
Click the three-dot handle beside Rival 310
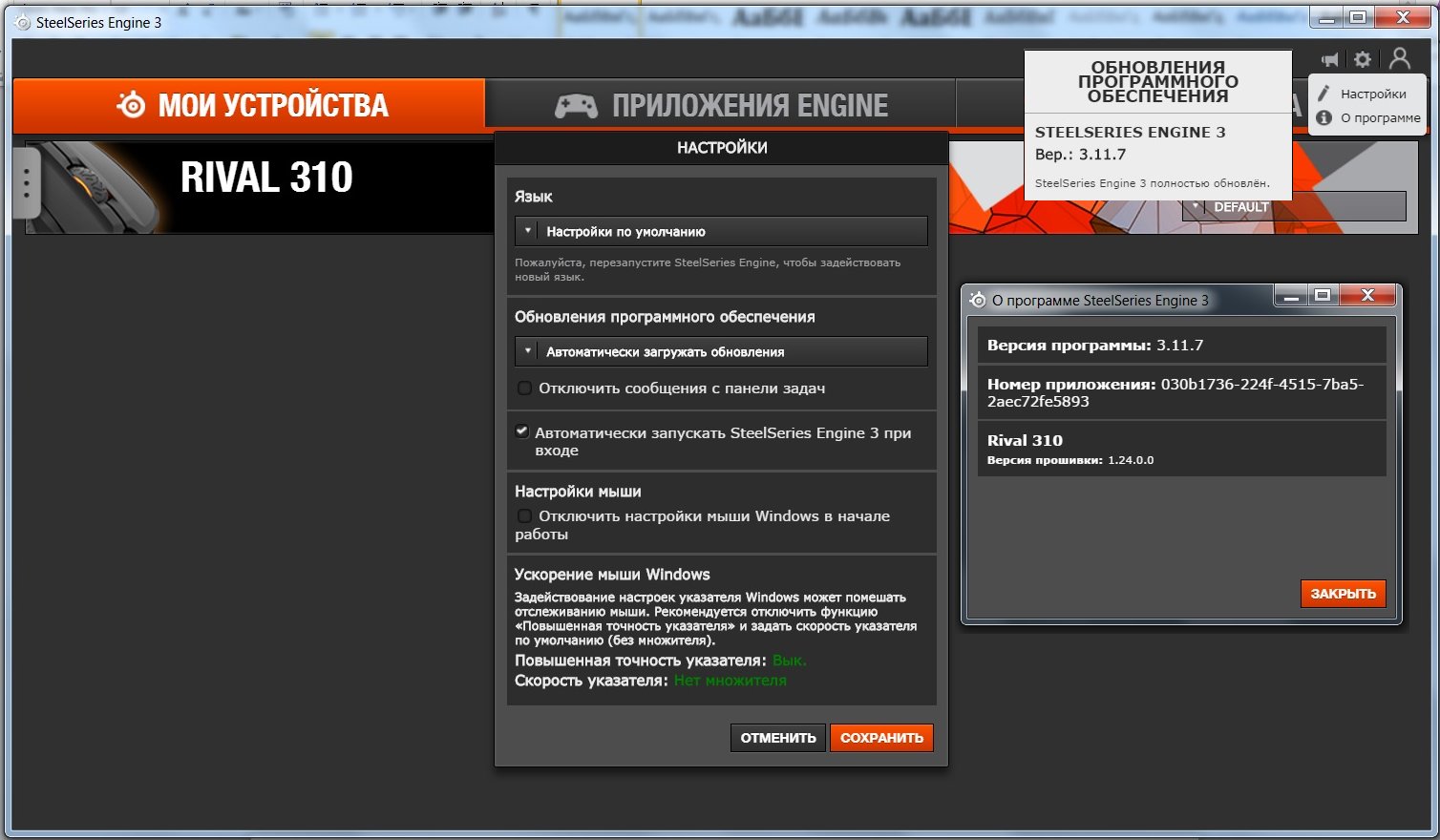tap(26, 182)
